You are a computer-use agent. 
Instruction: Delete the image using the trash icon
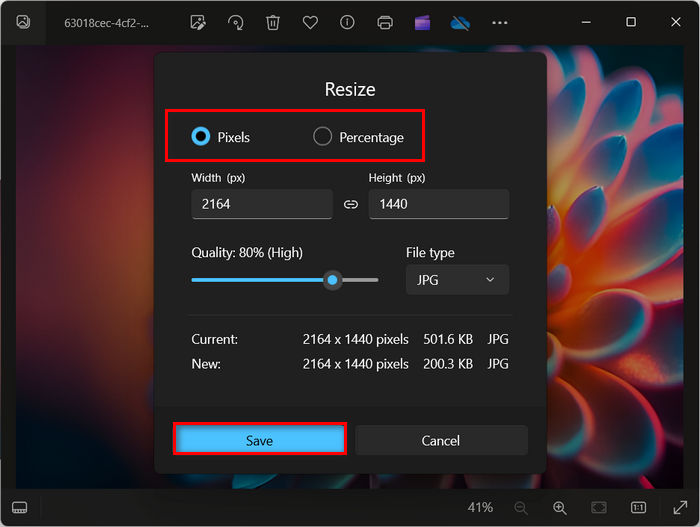pos(273,22)
